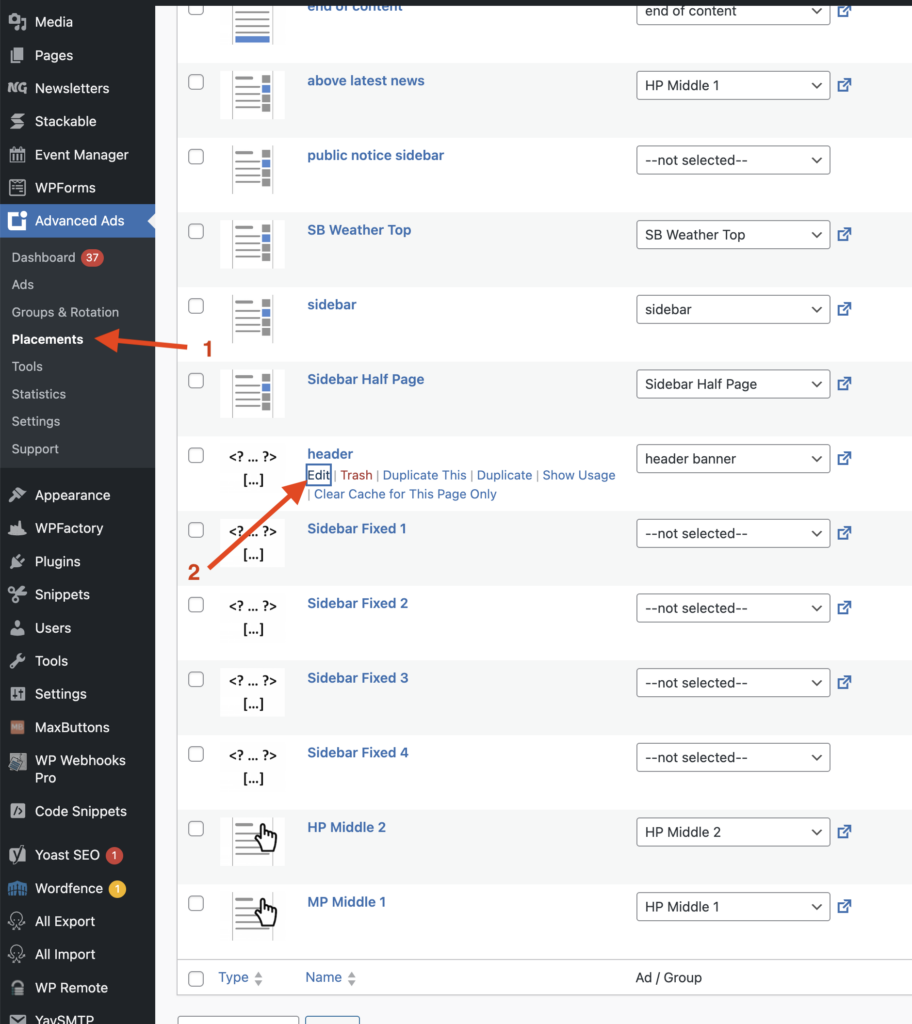Viewport: 912px width, 1024px height.
Task: Click Show Usage link for header placement
Action: tap(578, 475)
